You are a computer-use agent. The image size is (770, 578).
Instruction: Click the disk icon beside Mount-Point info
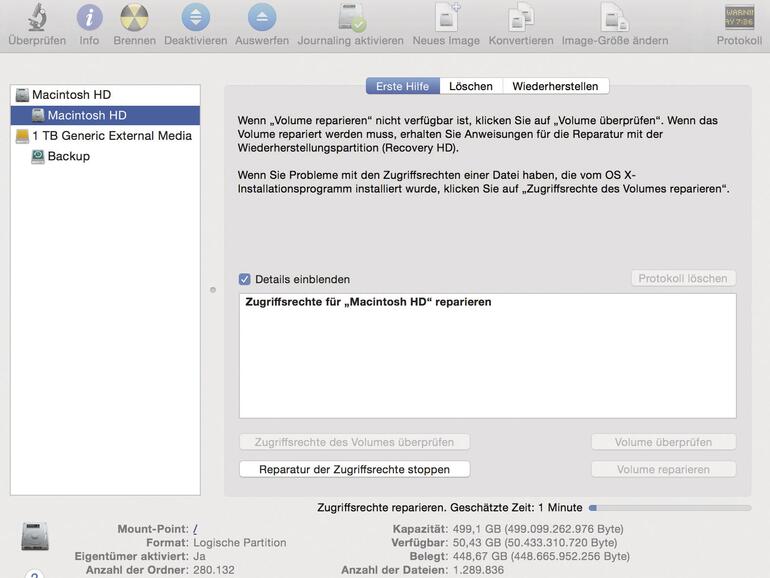click(35, 536)
